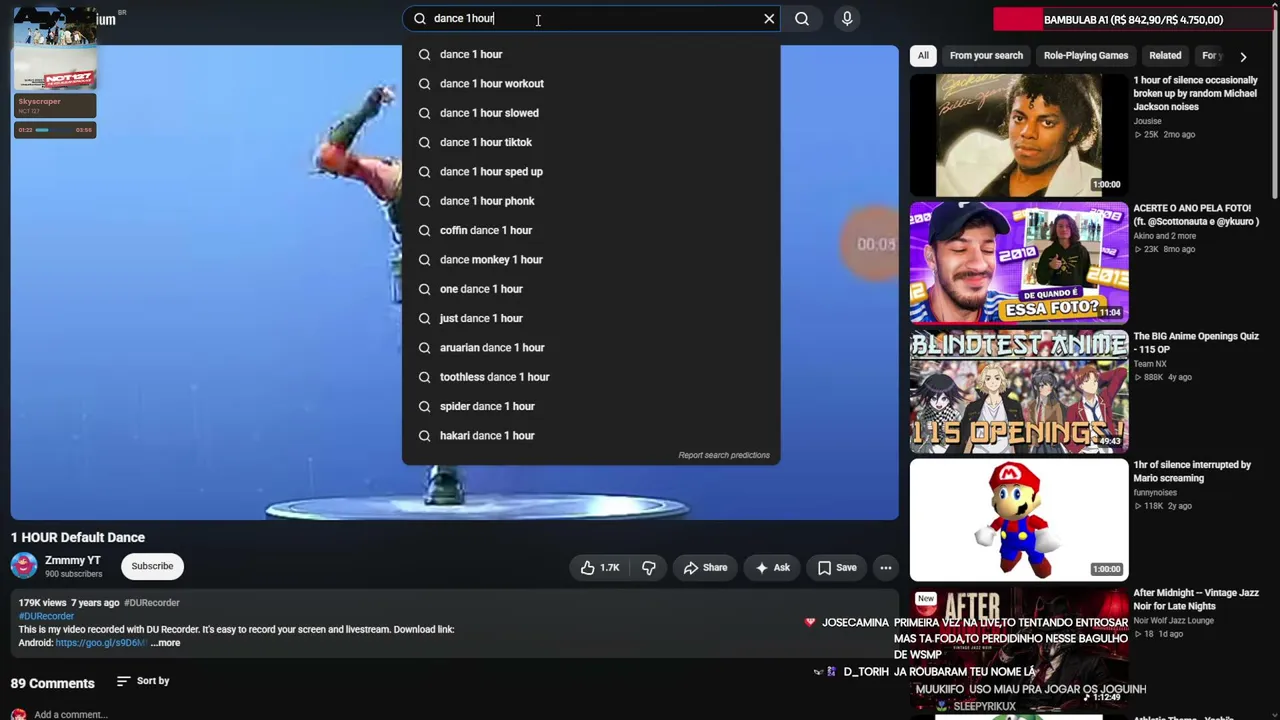
Task: Switch to the "From your search" chip
Action: (986, 56)
